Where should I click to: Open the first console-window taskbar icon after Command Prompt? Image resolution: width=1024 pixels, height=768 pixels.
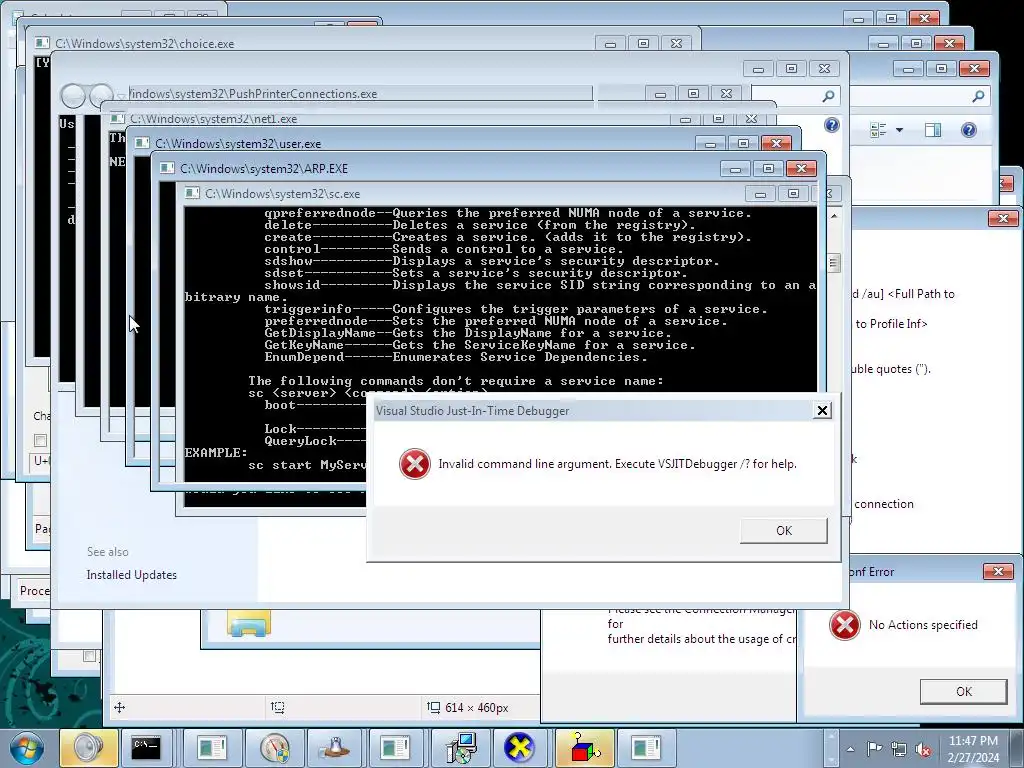tap(212, 748)
